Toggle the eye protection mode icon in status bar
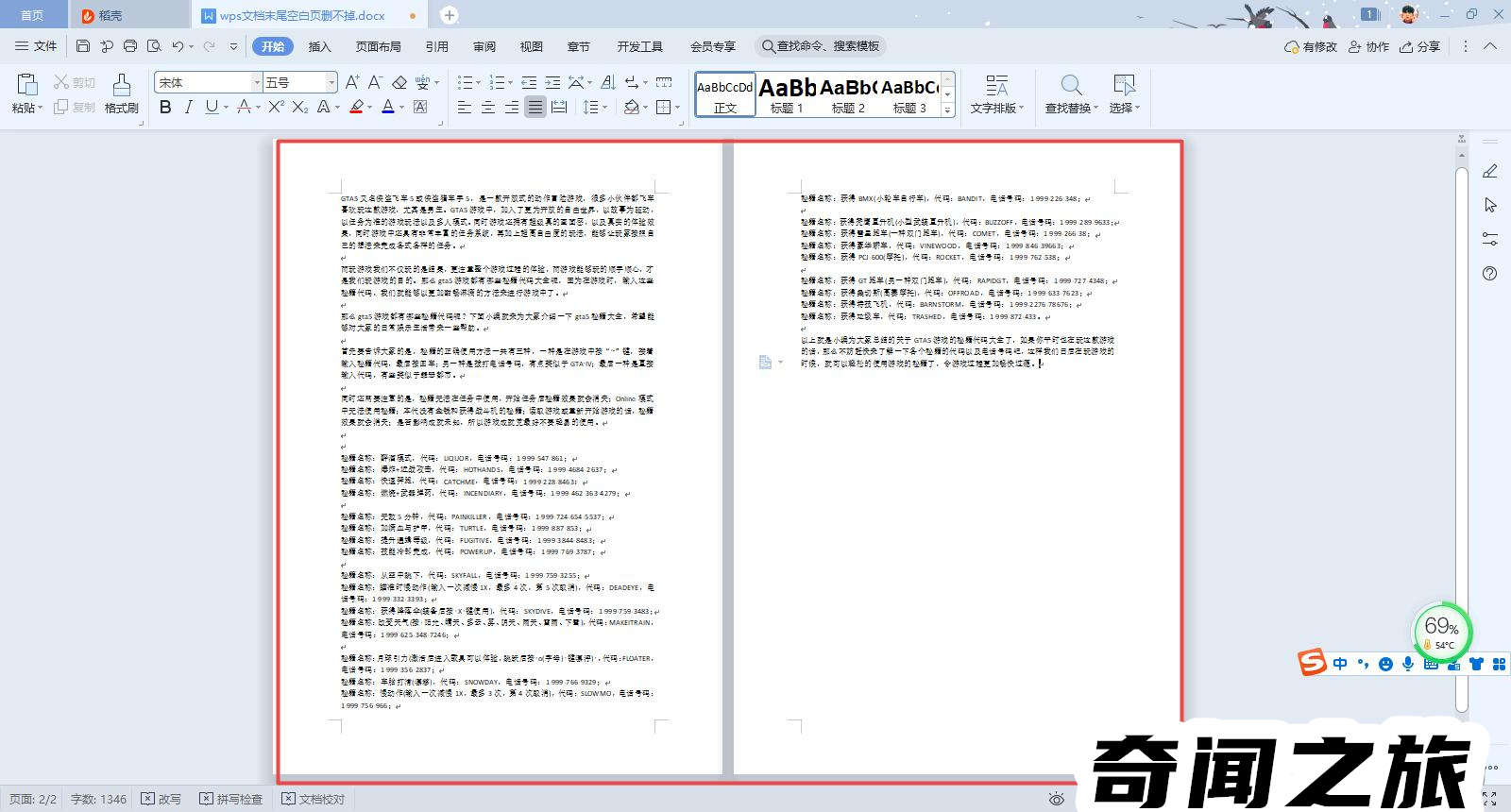 1057,799
